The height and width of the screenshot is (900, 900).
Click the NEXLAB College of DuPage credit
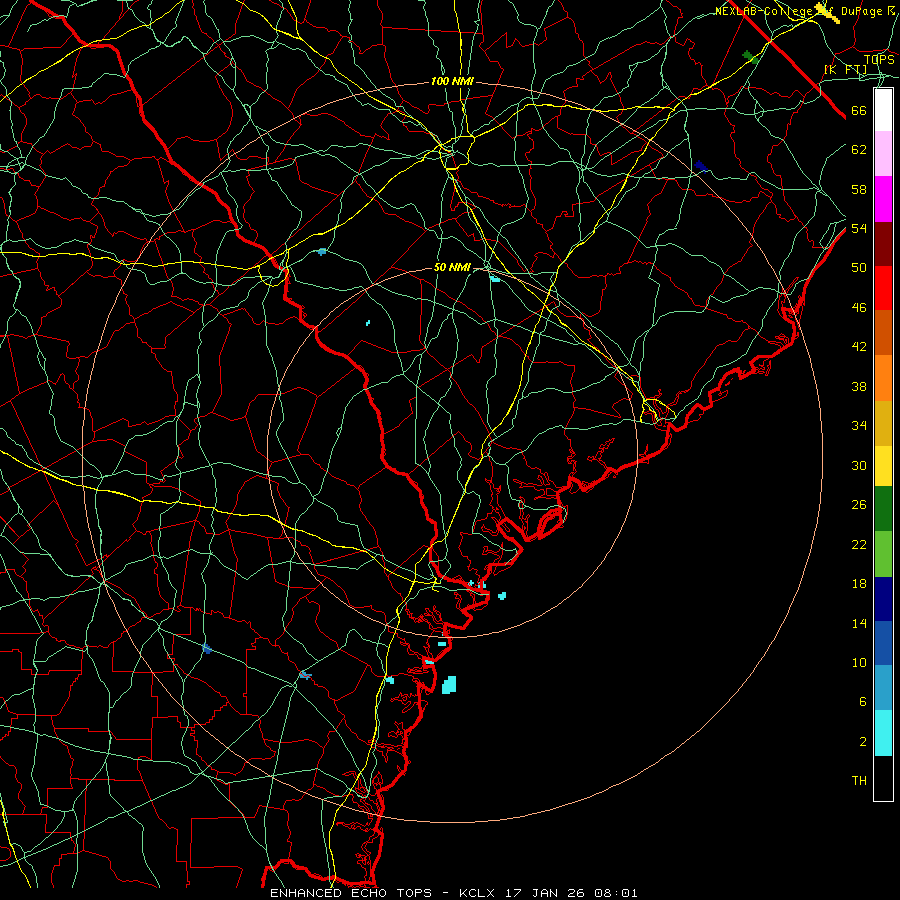click(805, 11)
